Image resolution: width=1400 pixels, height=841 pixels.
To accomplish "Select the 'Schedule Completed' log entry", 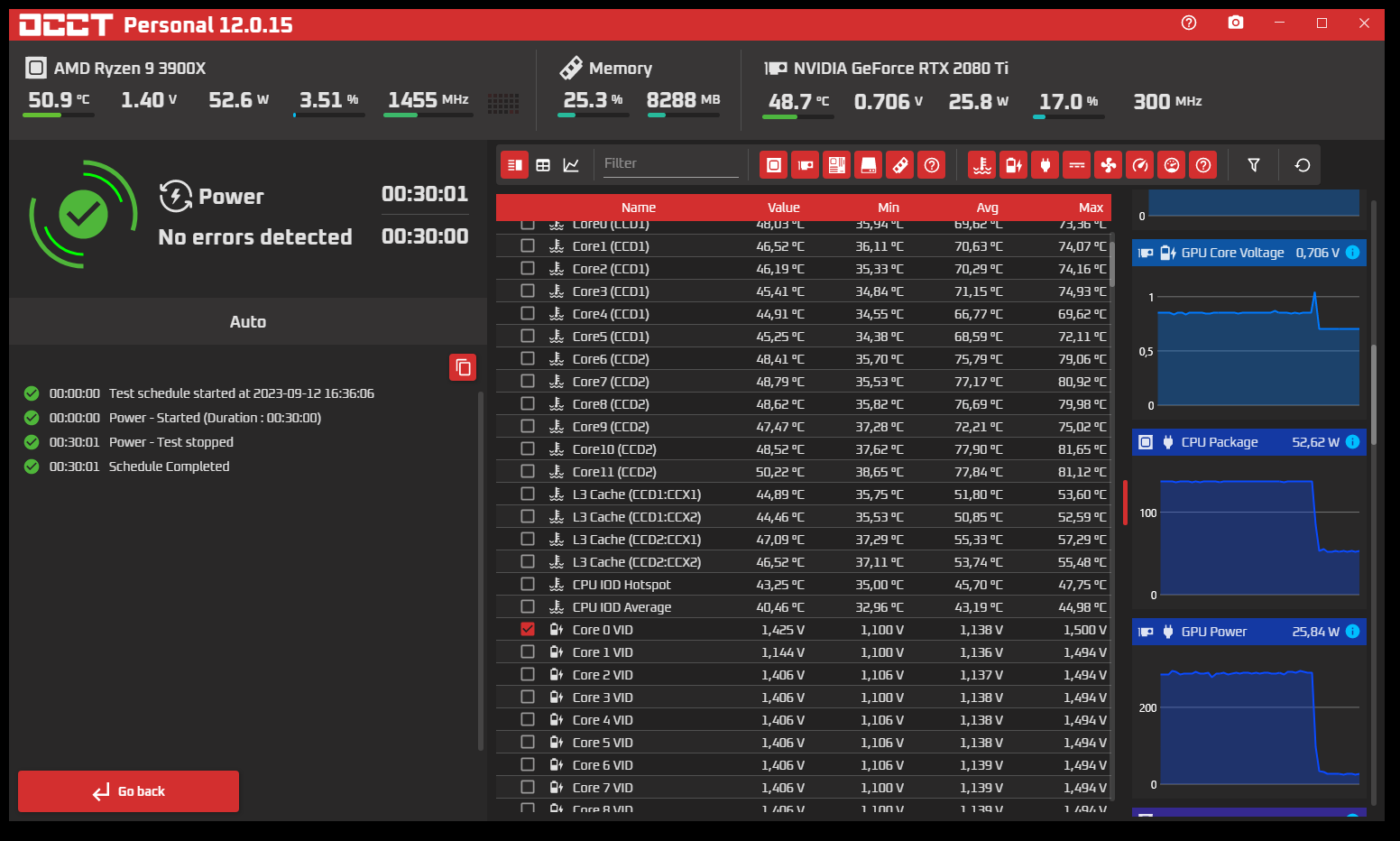I will [x=170, y=467].
